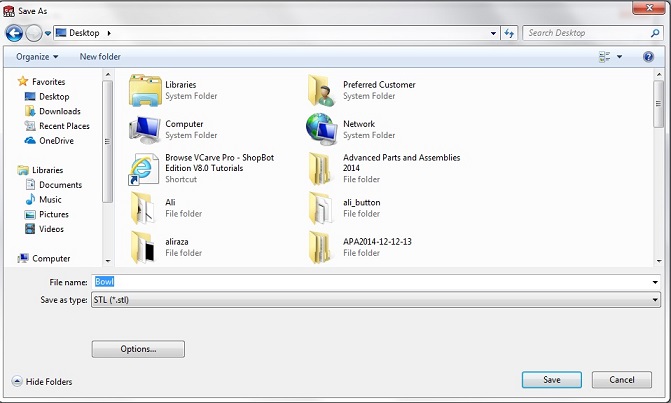Click the Computer system folder icon
671x403 pixels.
pyautogui.click(x=145, y=129)
